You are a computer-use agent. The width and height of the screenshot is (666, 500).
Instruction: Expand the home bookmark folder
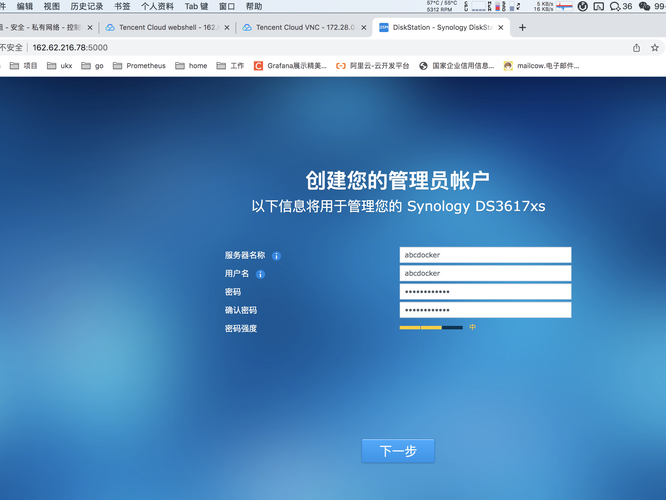click(x=191, y=66)
